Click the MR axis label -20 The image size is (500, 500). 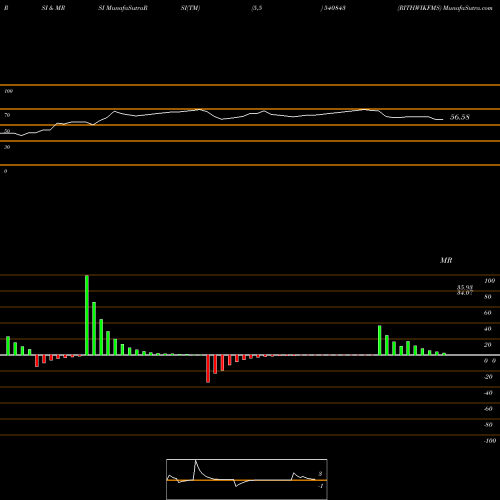click(x=488, y=377)
